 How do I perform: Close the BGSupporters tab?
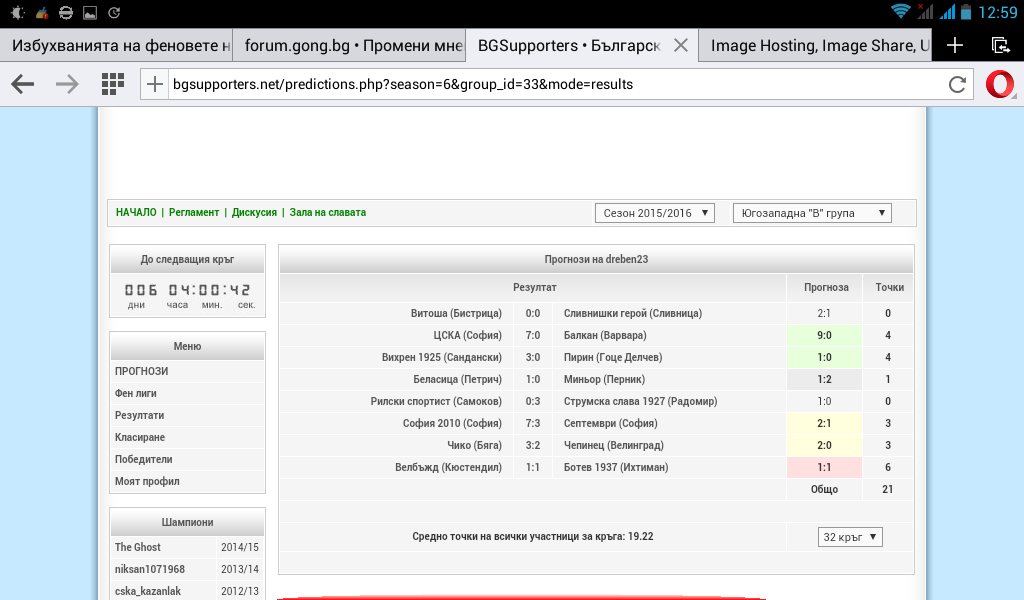[x=681, y=45]
